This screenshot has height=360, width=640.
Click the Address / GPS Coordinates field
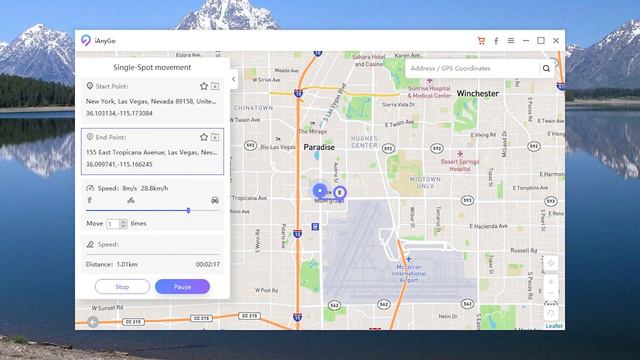coord(472,69)
